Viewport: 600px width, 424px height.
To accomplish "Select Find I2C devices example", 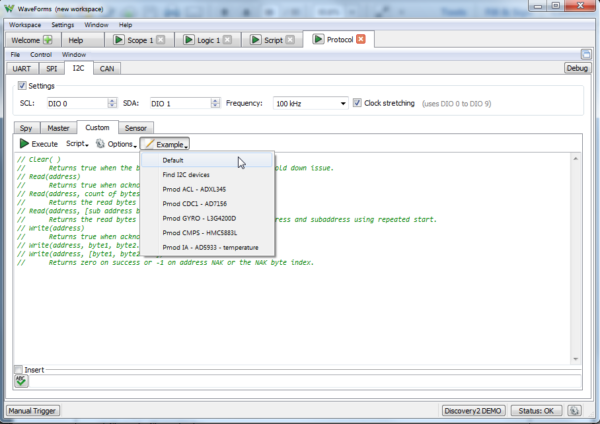I will coord(207,174).
